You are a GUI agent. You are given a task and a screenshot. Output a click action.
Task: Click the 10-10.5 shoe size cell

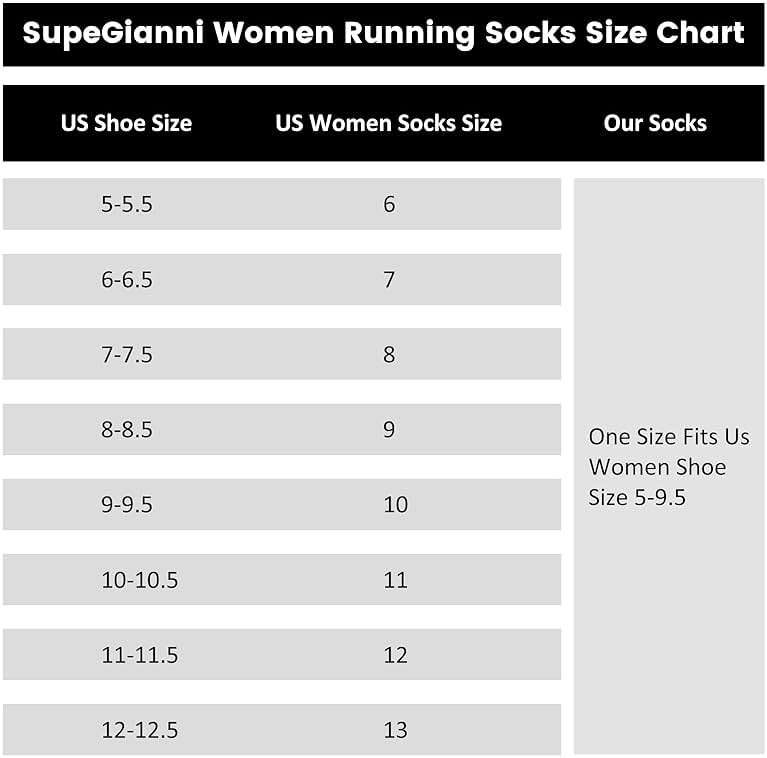tap(139, 580)
